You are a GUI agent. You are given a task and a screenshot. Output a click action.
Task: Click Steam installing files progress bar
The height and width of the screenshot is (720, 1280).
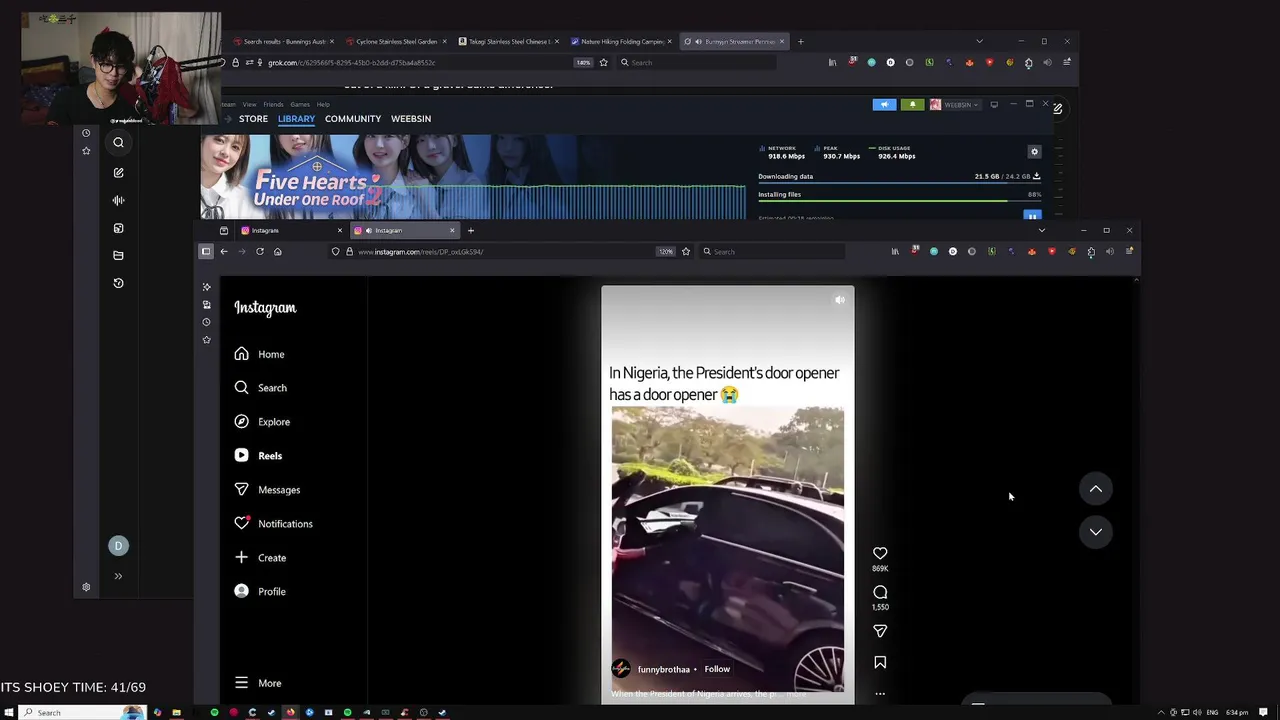pyautogui.click(x=899, y=202)
